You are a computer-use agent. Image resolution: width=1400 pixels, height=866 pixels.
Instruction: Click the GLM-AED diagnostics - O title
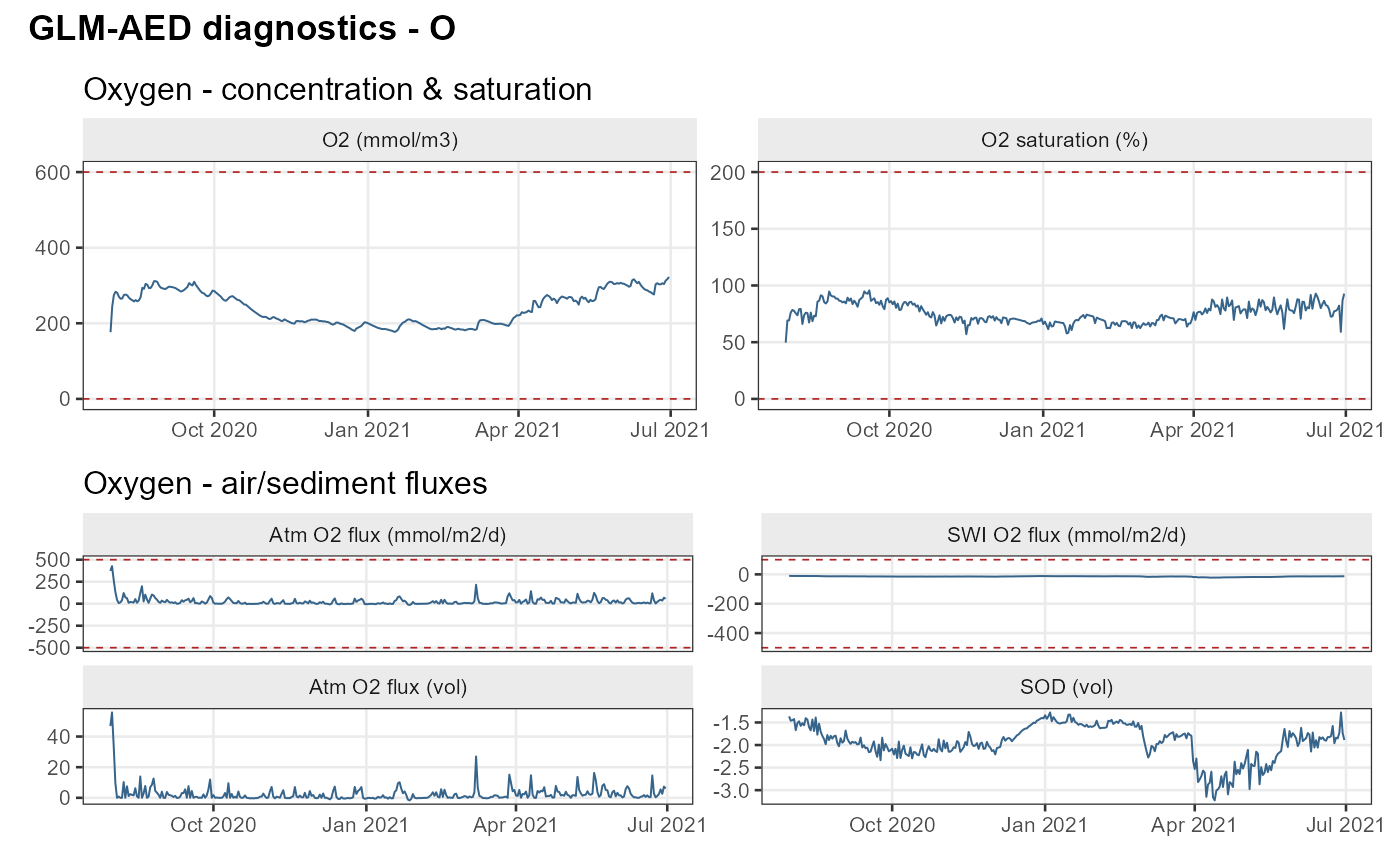click(243, 29)
